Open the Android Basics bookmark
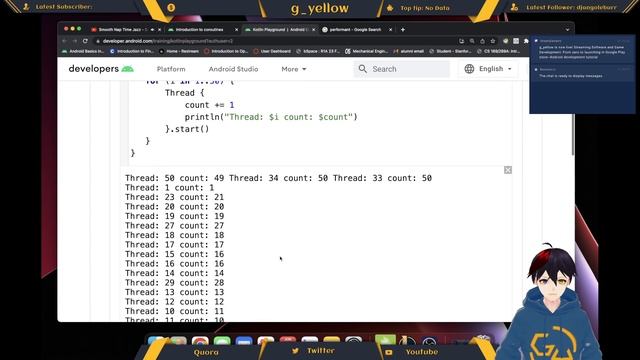This screenshot has height=360, width=640. tap(83, 51)
